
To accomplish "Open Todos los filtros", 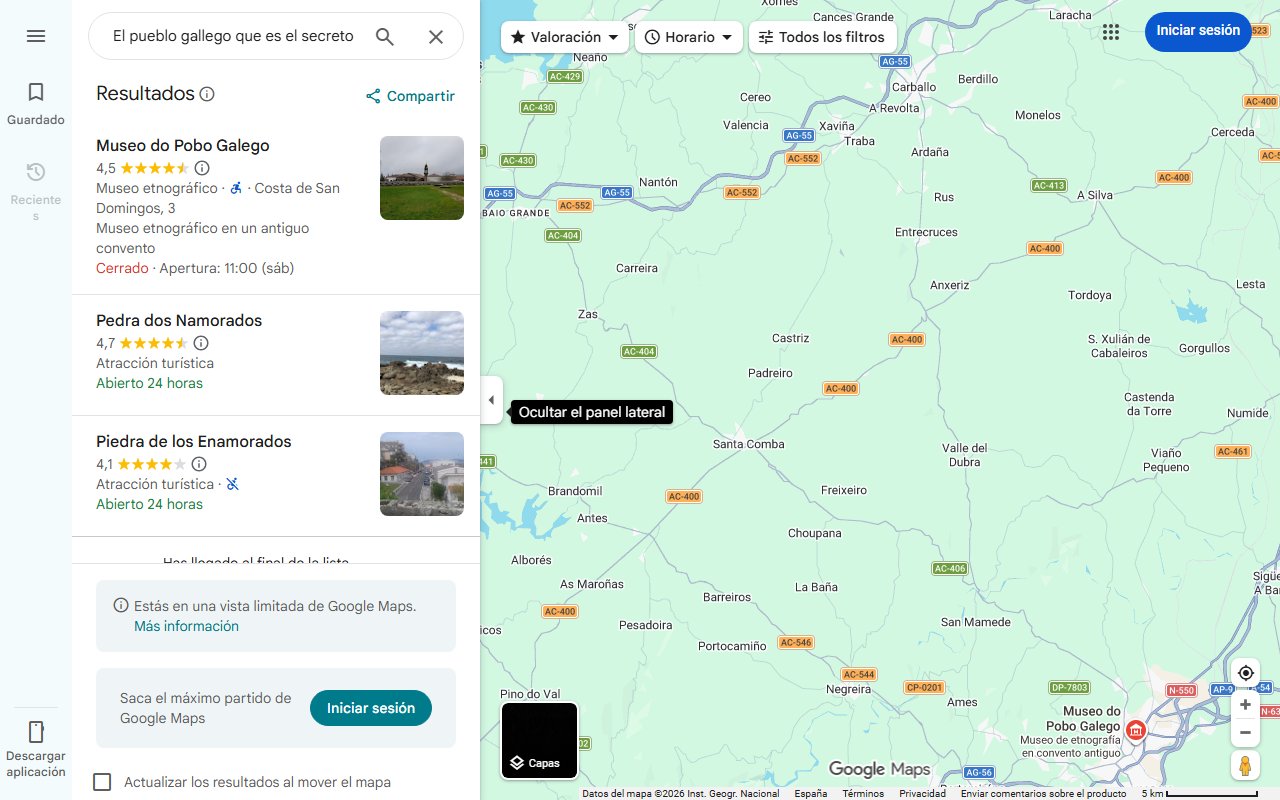I will pyautogui.click(x=821, y=37).
